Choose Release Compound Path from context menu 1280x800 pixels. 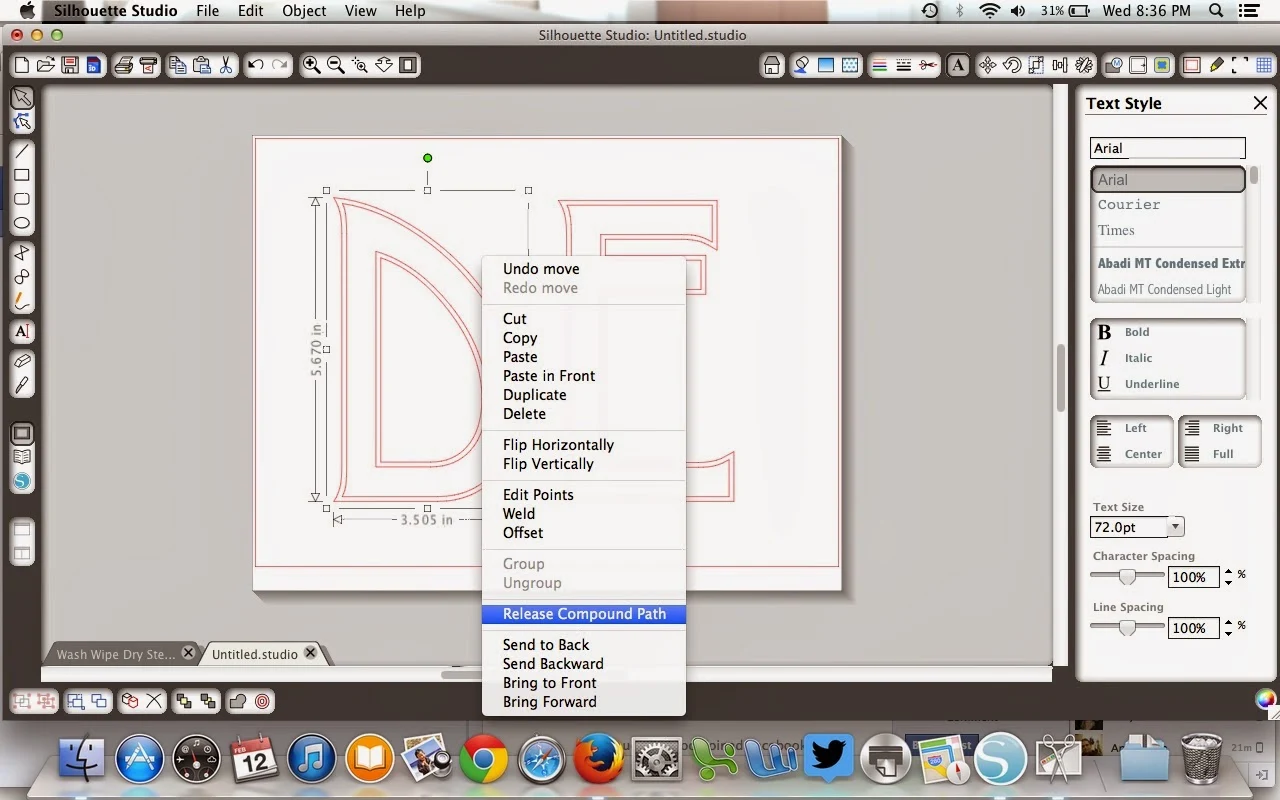[x=584, y=614]
